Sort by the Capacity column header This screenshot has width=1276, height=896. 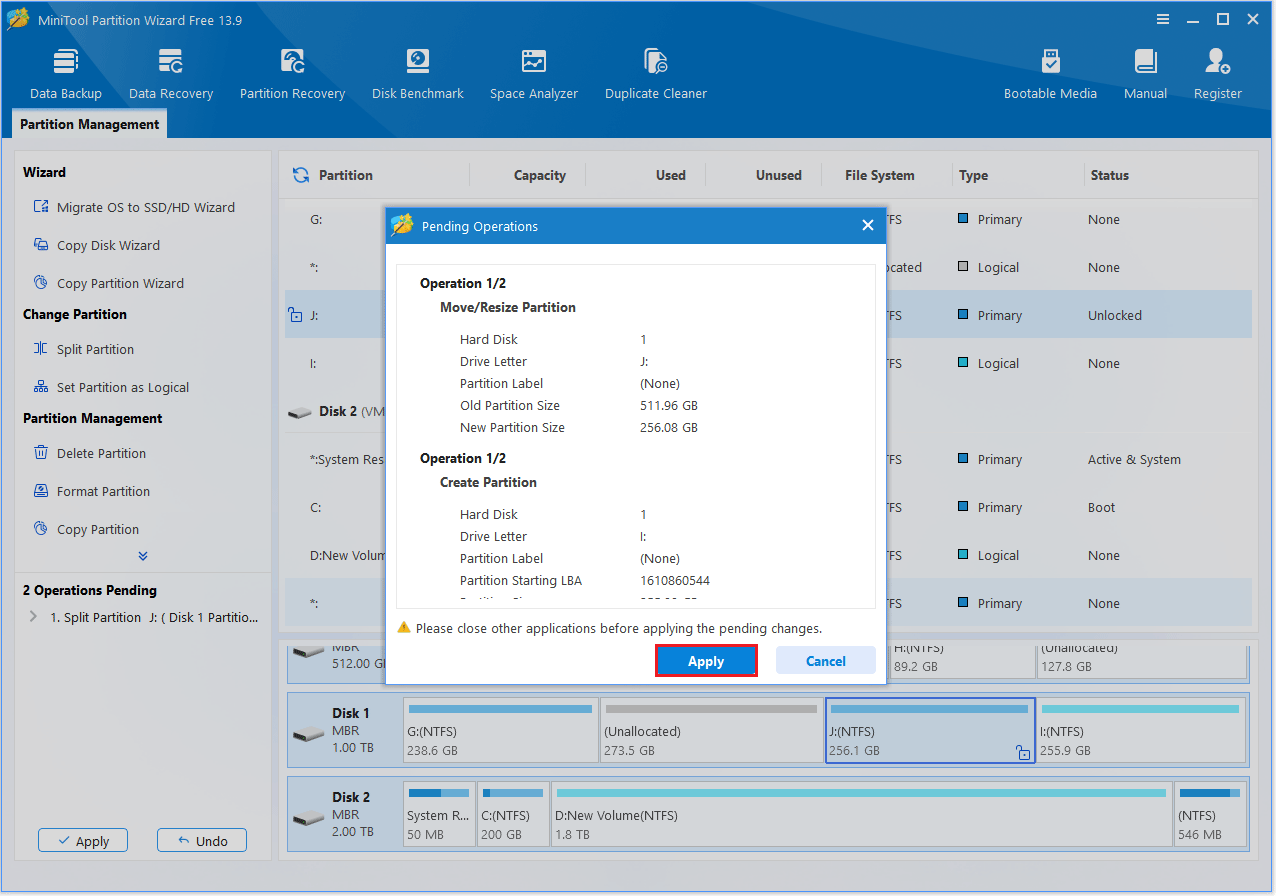[x=540, y=175]
